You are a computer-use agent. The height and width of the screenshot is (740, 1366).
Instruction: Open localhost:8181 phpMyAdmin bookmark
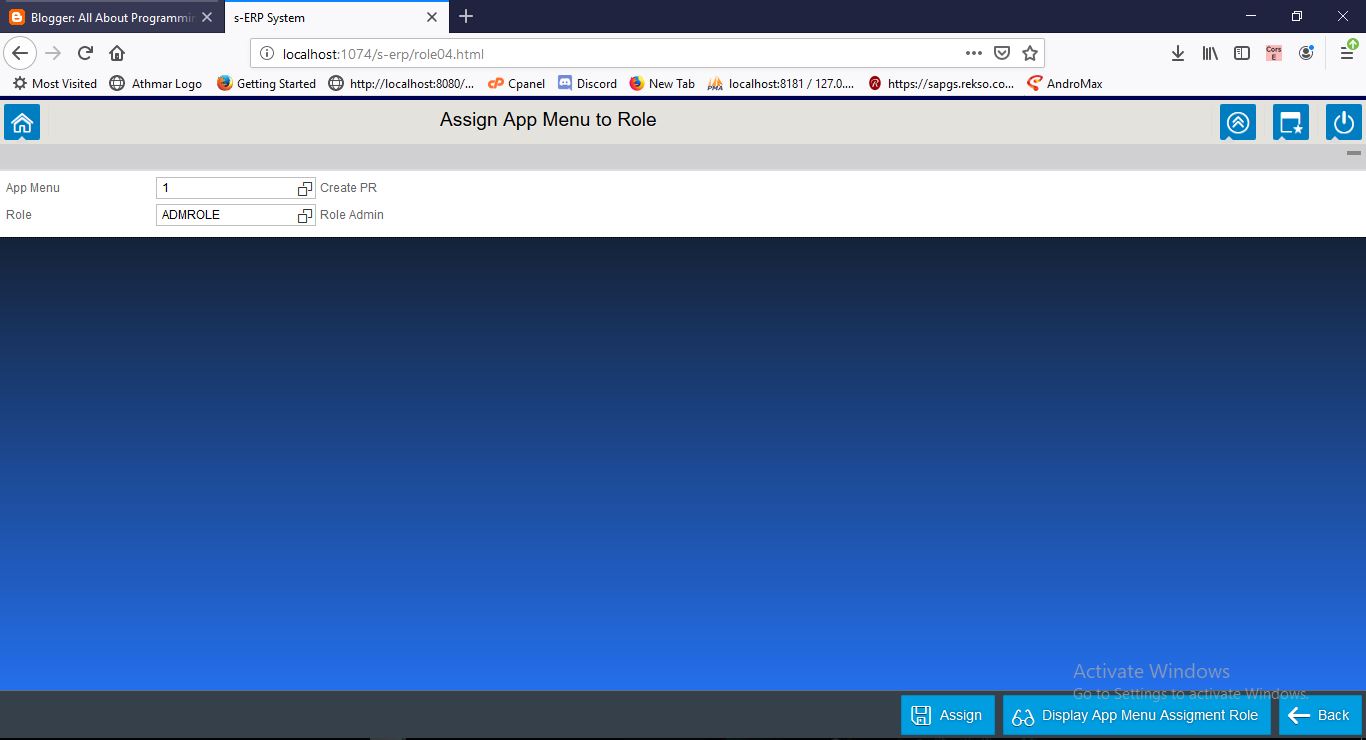click(x=780, y=84)
